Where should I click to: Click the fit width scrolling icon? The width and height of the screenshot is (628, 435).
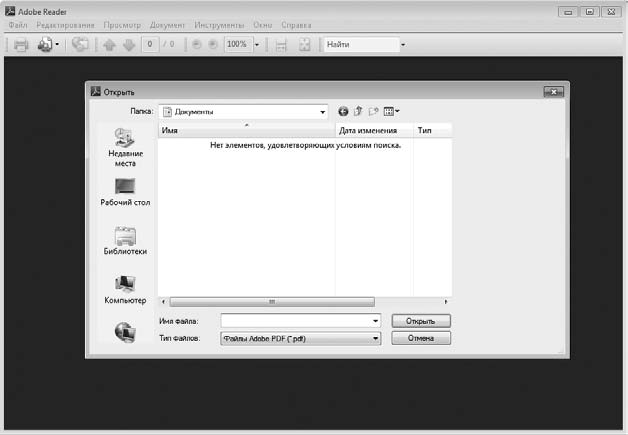pos(281,45)
